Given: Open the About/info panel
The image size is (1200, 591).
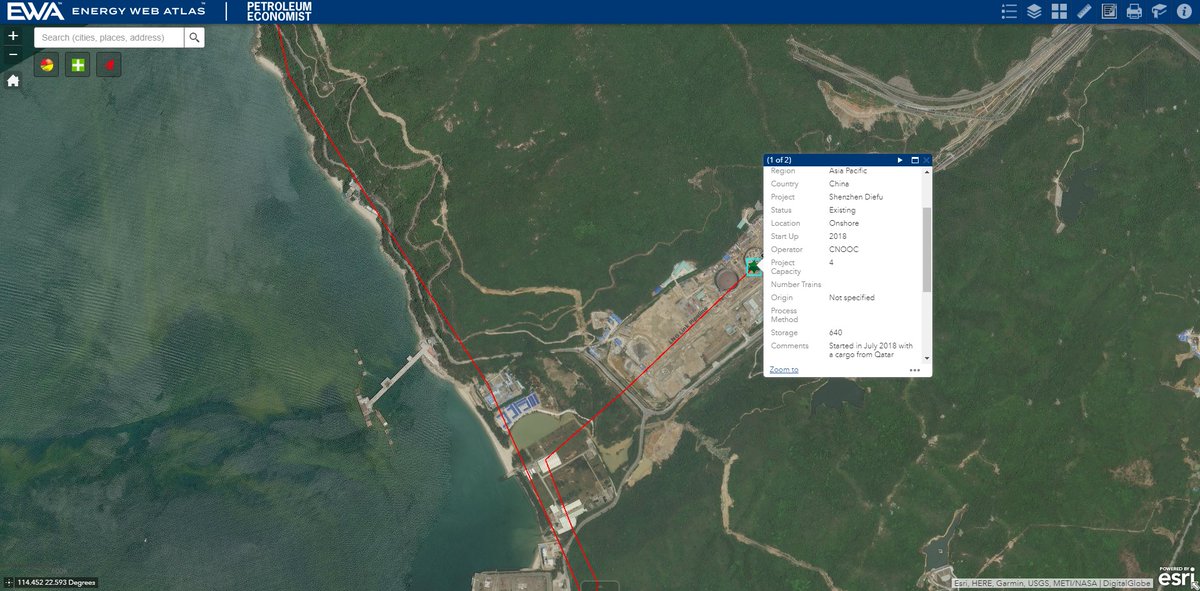Looking at the screenshot, I should (x=1185, y=11).
